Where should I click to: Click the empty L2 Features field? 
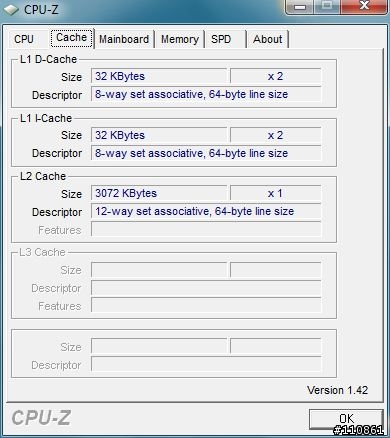tap(206, 230)
